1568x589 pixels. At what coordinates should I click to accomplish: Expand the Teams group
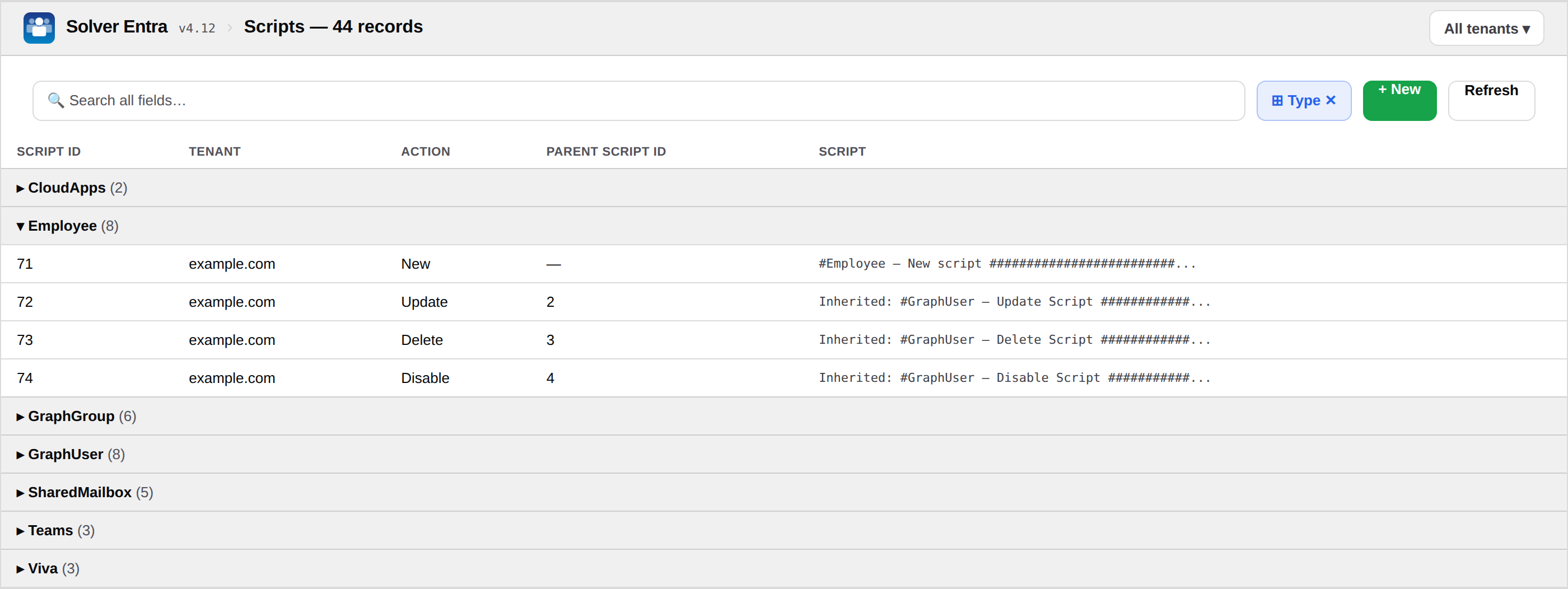784,531
